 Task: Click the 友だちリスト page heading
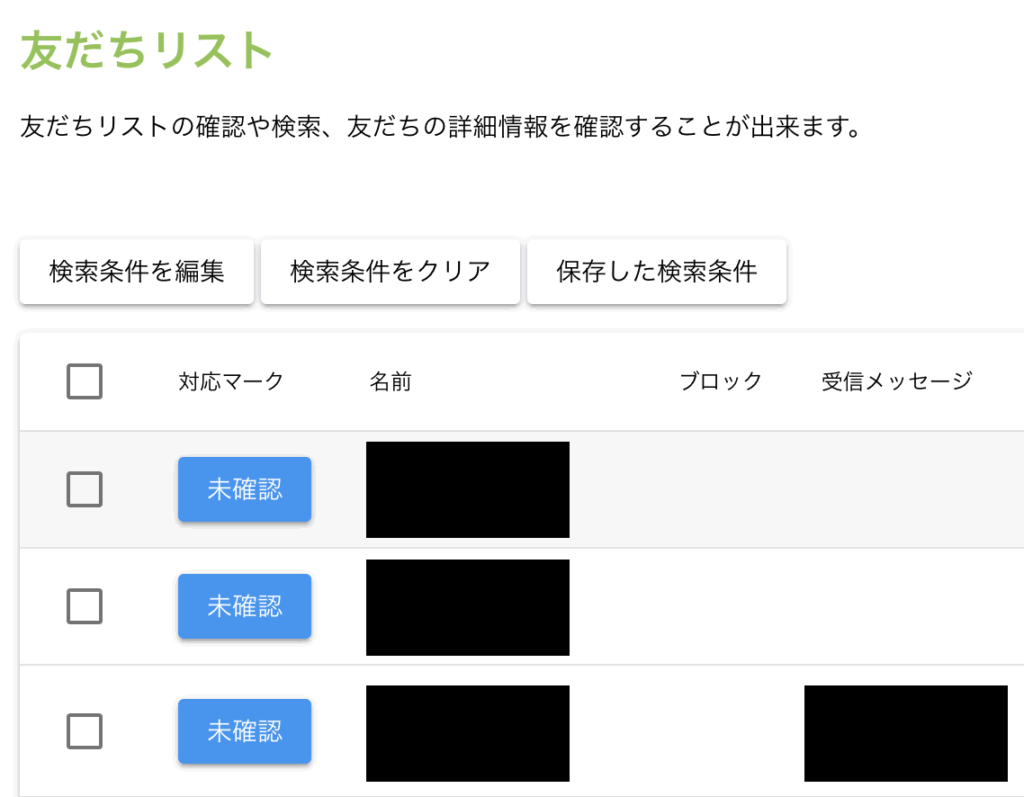tap(147, 50)
